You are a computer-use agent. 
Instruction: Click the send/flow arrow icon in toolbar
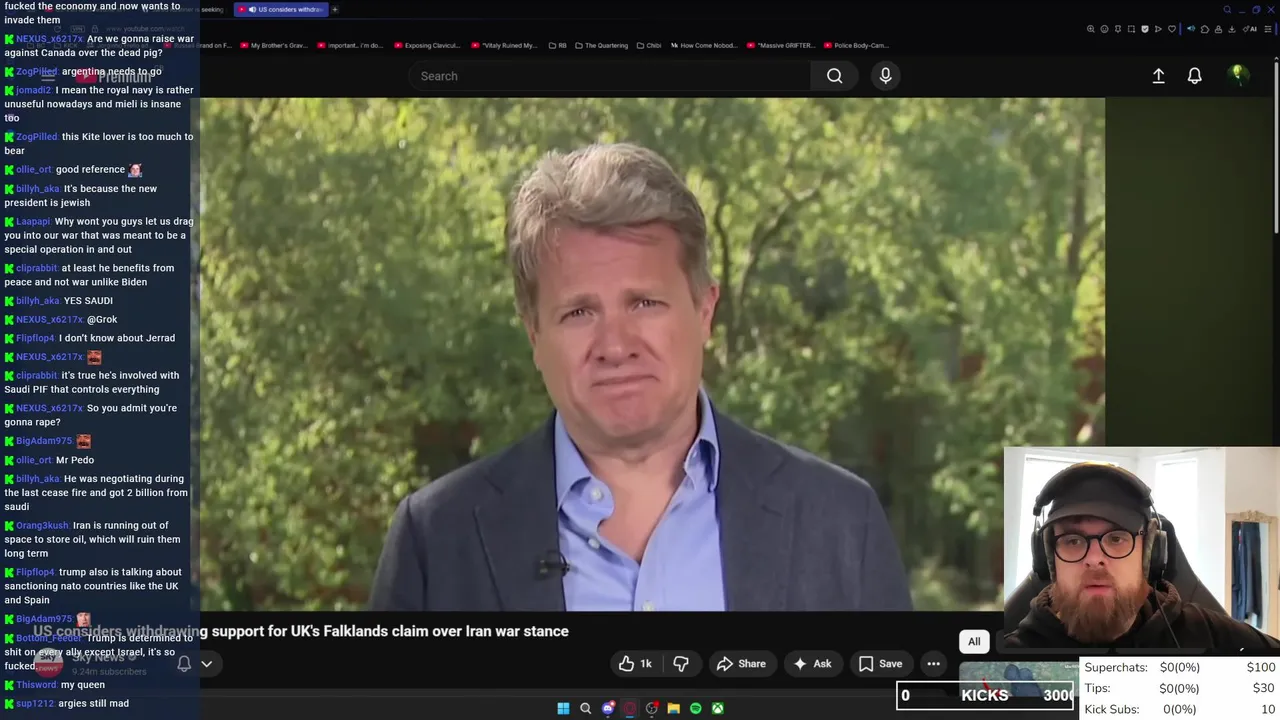(1158, 29)
